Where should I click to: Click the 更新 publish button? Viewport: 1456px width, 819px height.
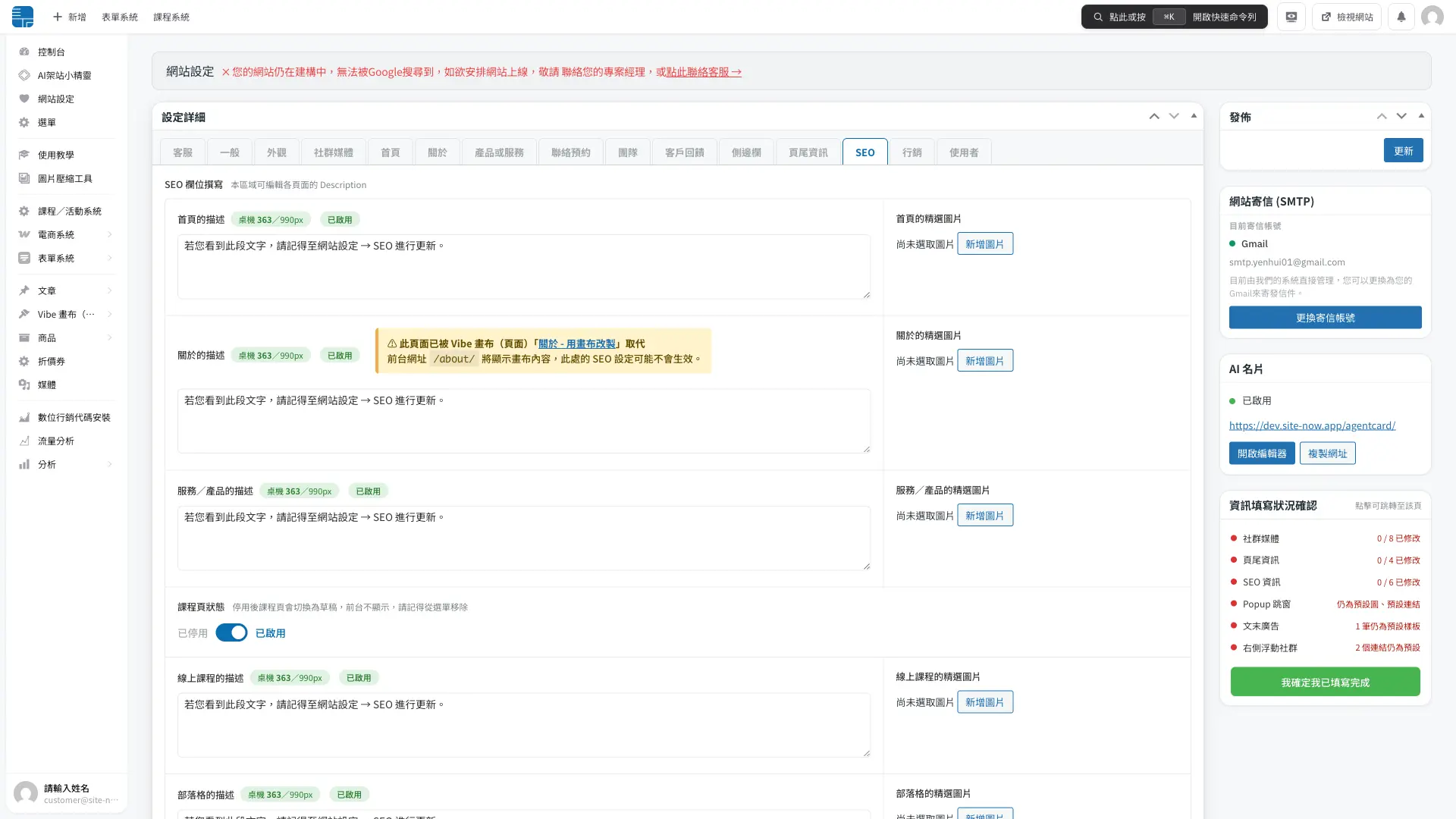coord(1403,150)
